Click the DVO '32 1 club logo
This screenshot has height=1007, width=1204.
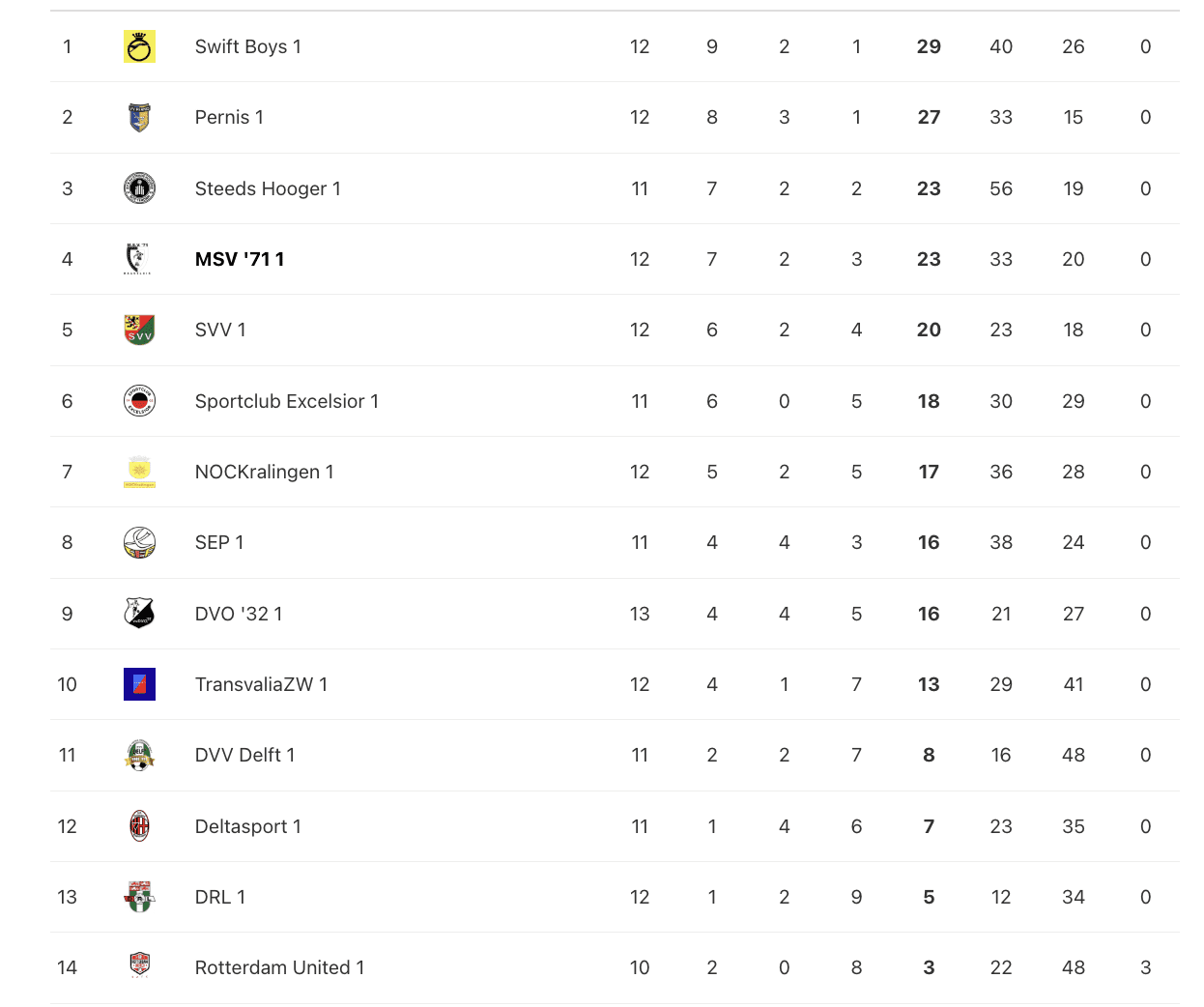(x=139, y=614)
